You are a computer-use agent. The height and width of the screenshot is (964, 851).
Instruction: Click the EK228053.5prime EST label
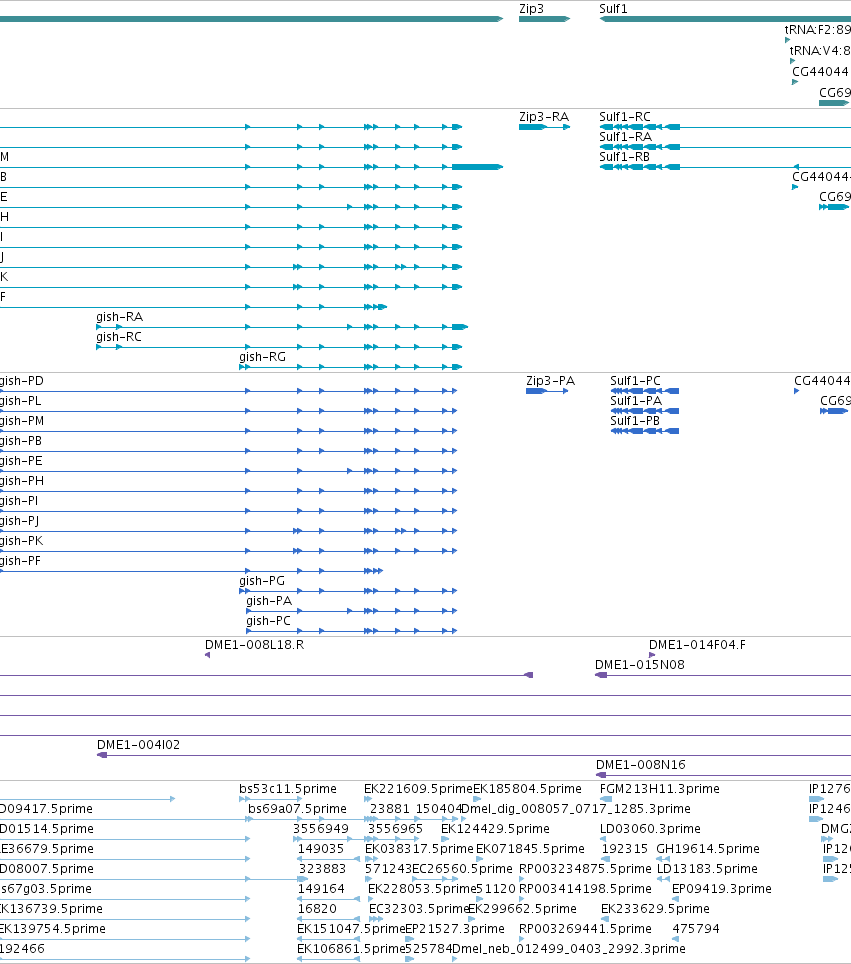422,888
